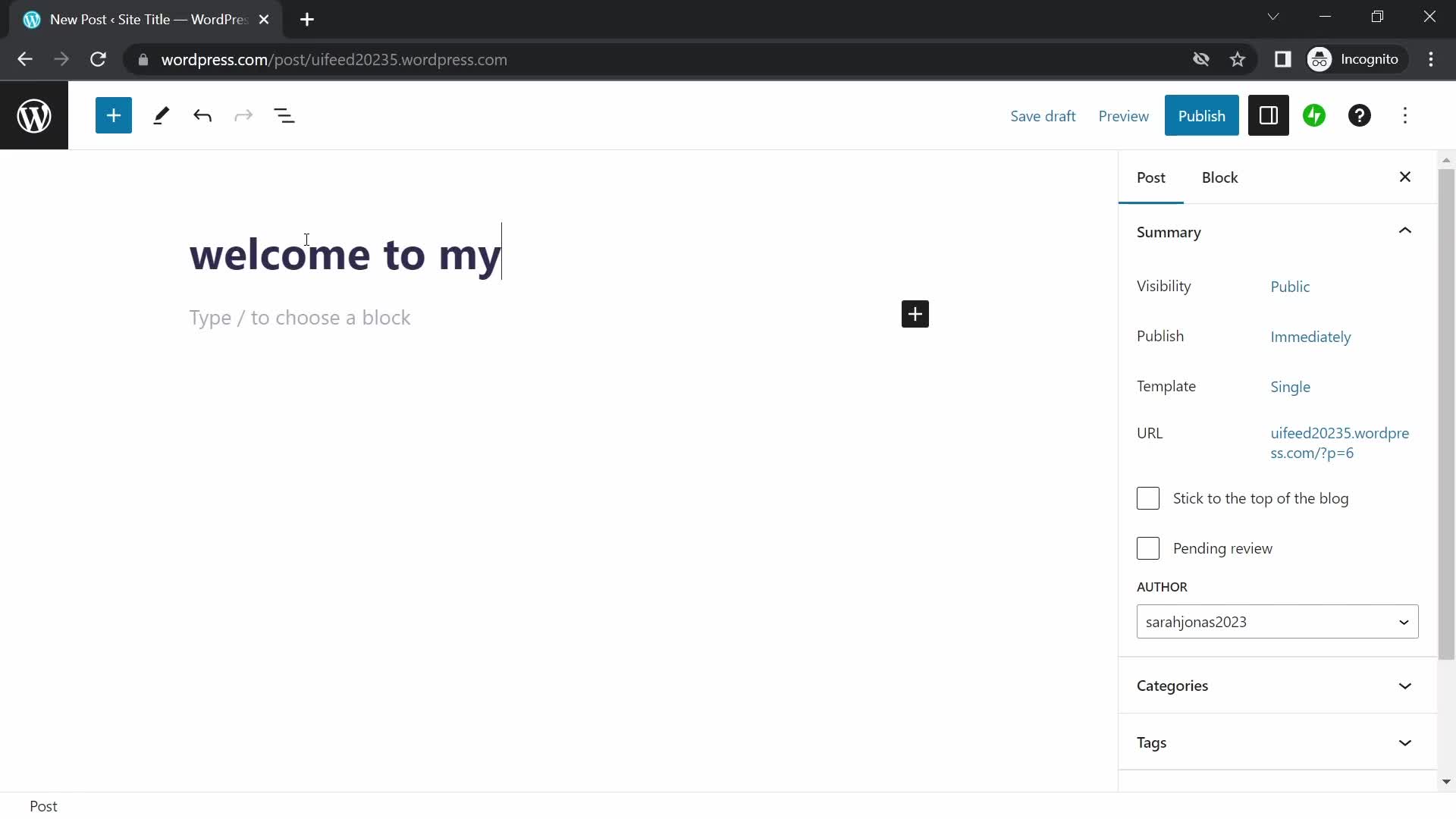The height and width of the screenshot is (819, 1456).
Task: Click the undo arrow icon
Action: [202, 116]
